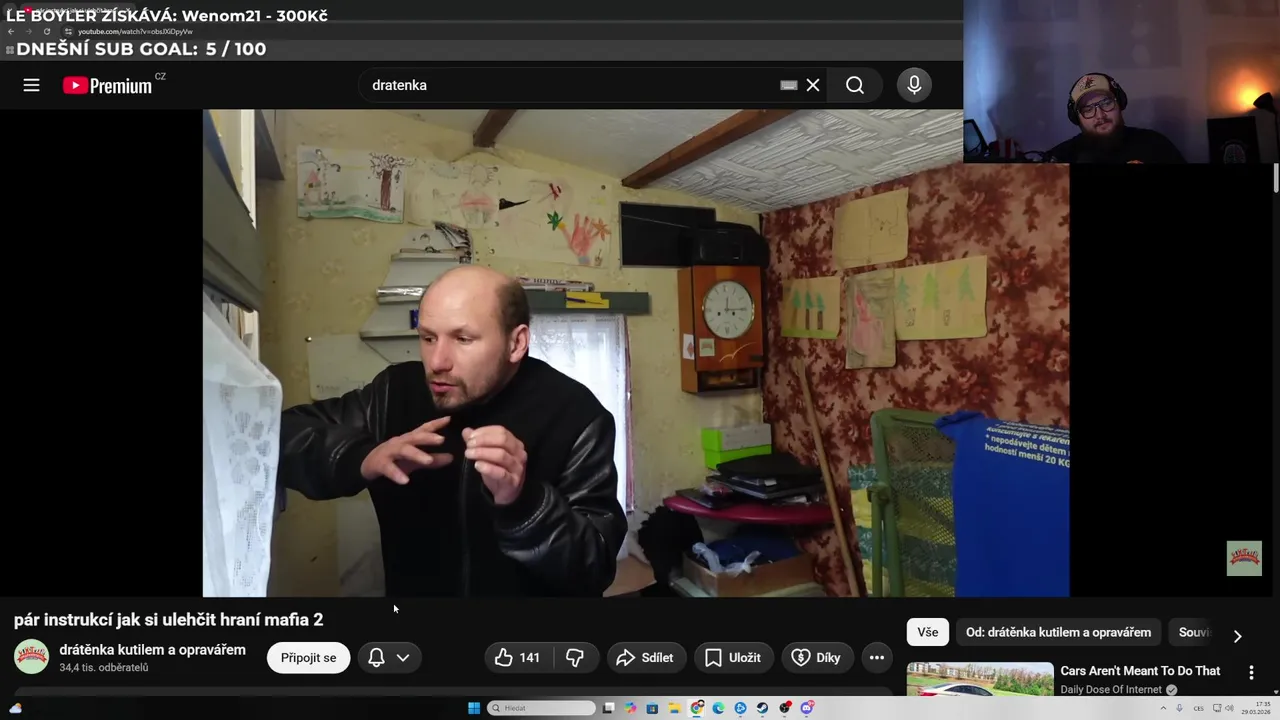1280x720 pixels.
Task: Click the video player to pause
Action: 636,352
